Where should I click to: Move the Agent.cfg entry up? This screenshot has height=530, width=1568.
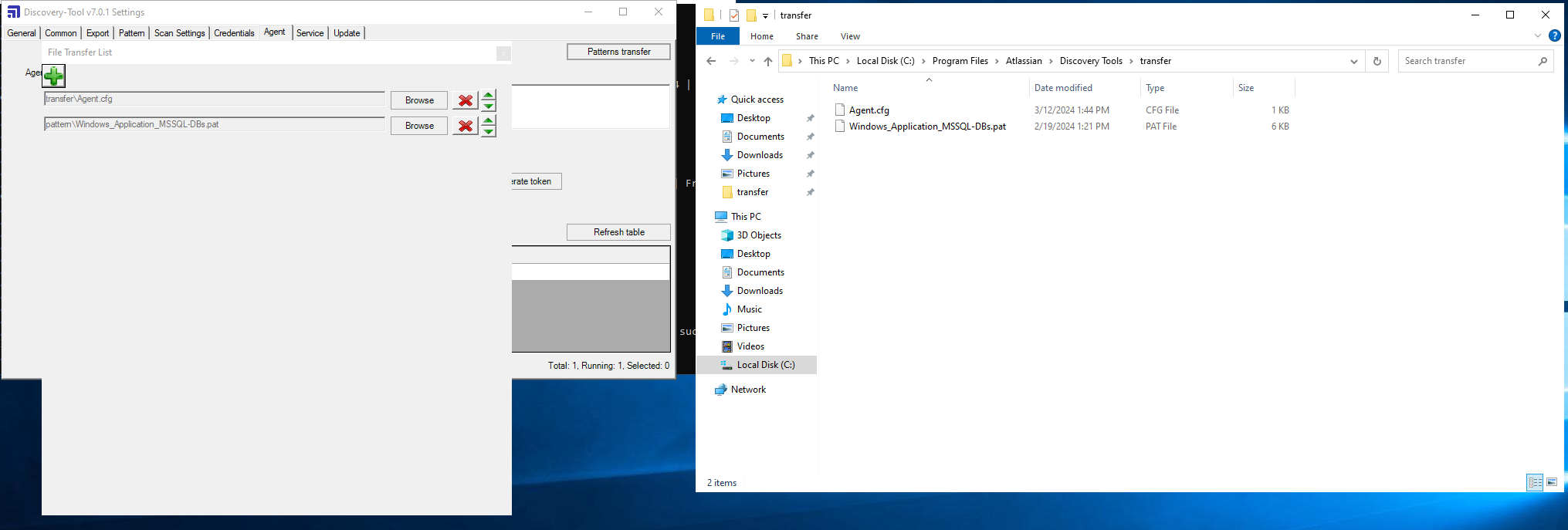489,95
